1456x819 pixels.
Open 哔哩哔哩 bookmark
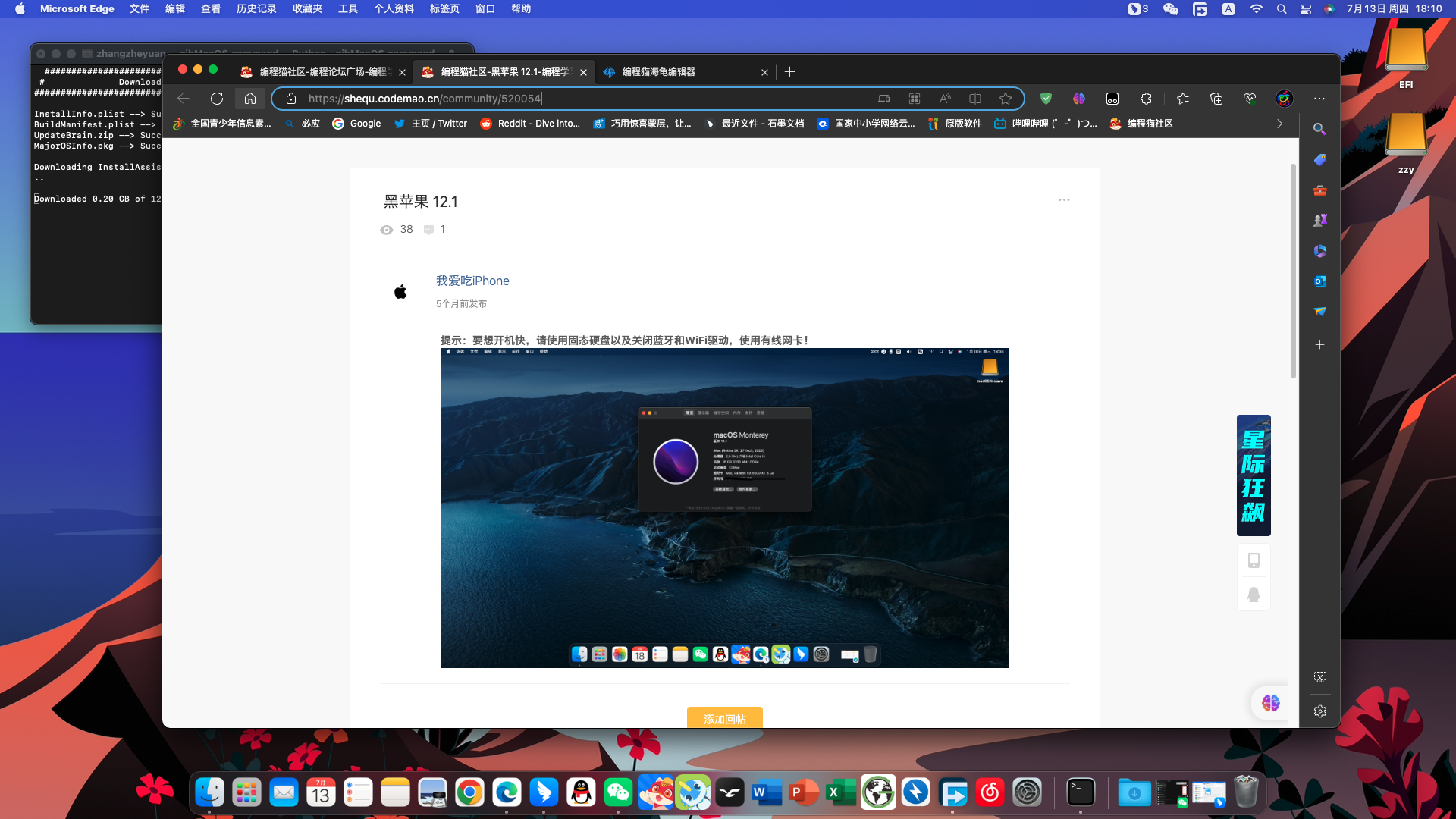point(1045,124)
